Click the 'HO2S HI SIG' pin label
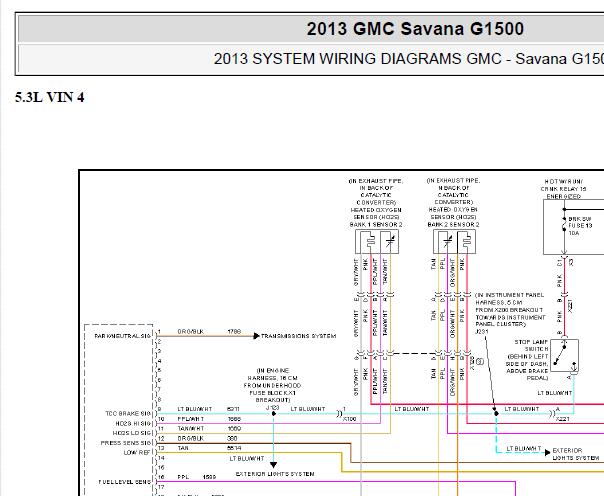Viewport: 604px width, 496px height. (133, 424)
